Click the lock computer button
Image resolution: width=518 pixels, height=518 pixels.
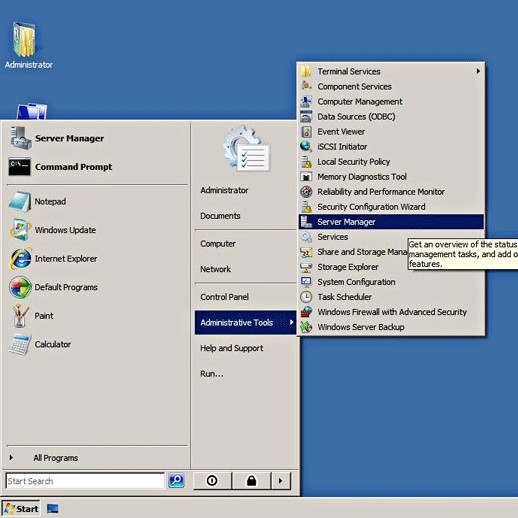[x=251, y=481]
